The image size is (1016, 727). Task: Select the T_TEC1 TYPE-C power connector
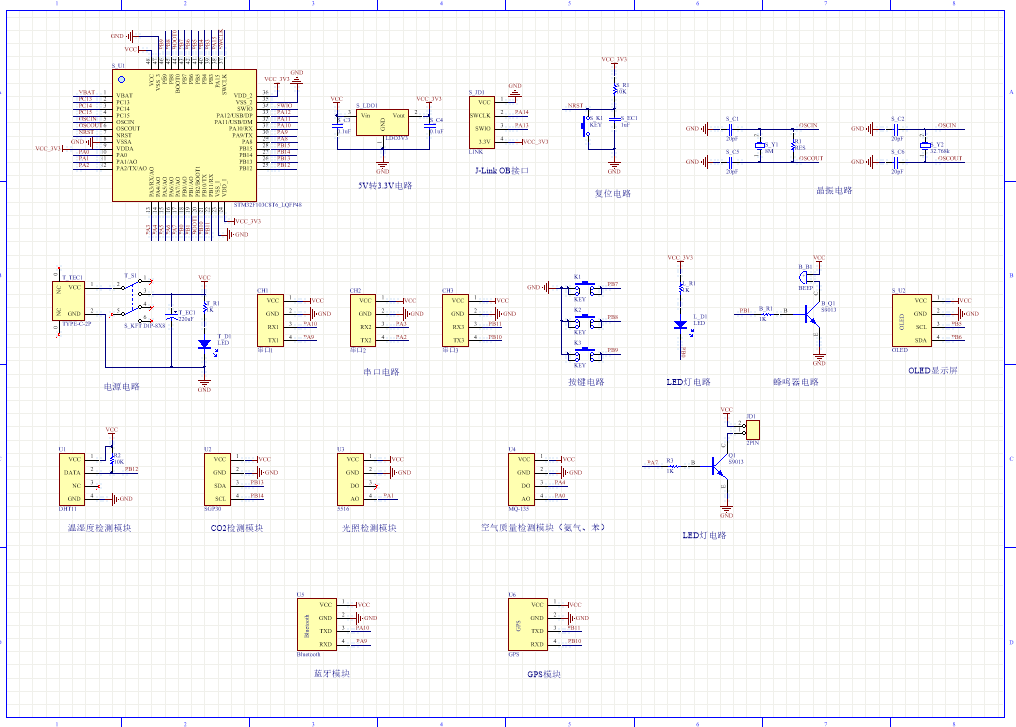click(69, 300)
